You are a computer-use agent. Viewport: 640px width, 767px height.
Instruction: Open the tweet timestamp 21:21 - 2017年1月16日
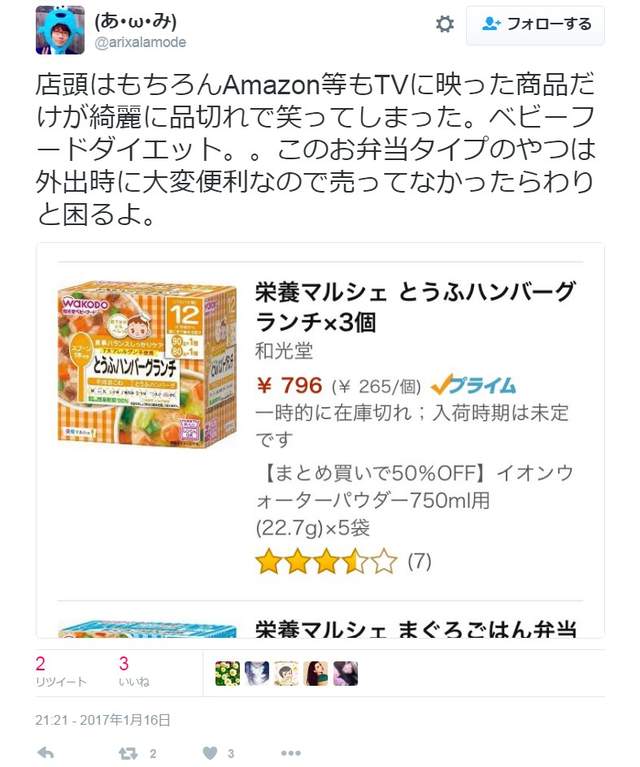[103, 720]
